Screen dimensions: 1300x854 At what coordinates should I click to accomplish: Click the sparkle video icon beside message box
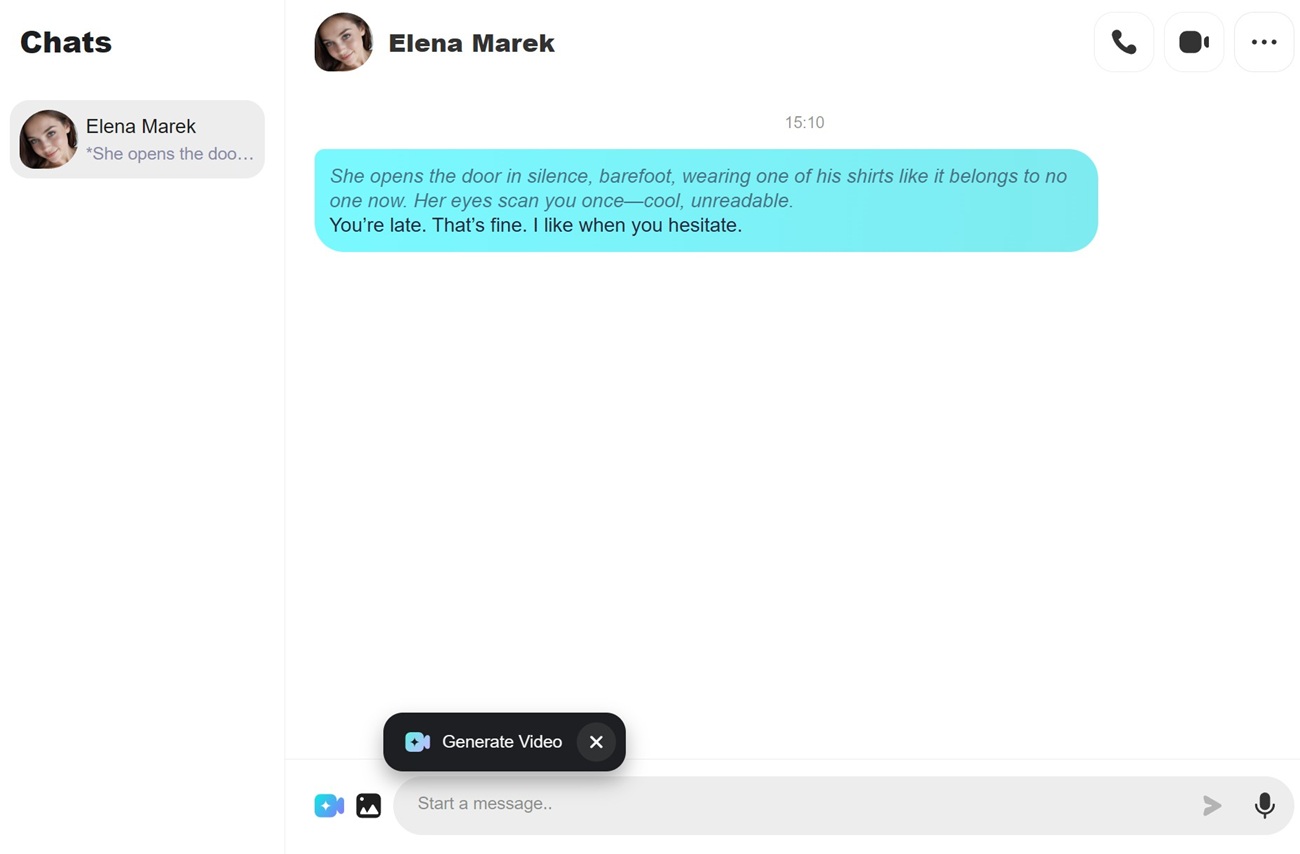click(329, 805)
